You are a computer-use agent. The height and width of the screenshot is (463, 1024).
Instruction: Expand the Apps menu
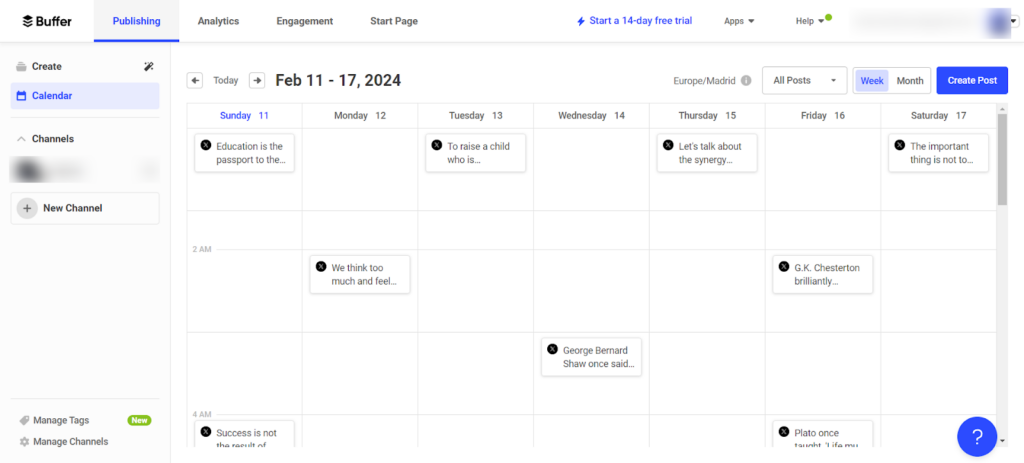click(x=739, y=21)
